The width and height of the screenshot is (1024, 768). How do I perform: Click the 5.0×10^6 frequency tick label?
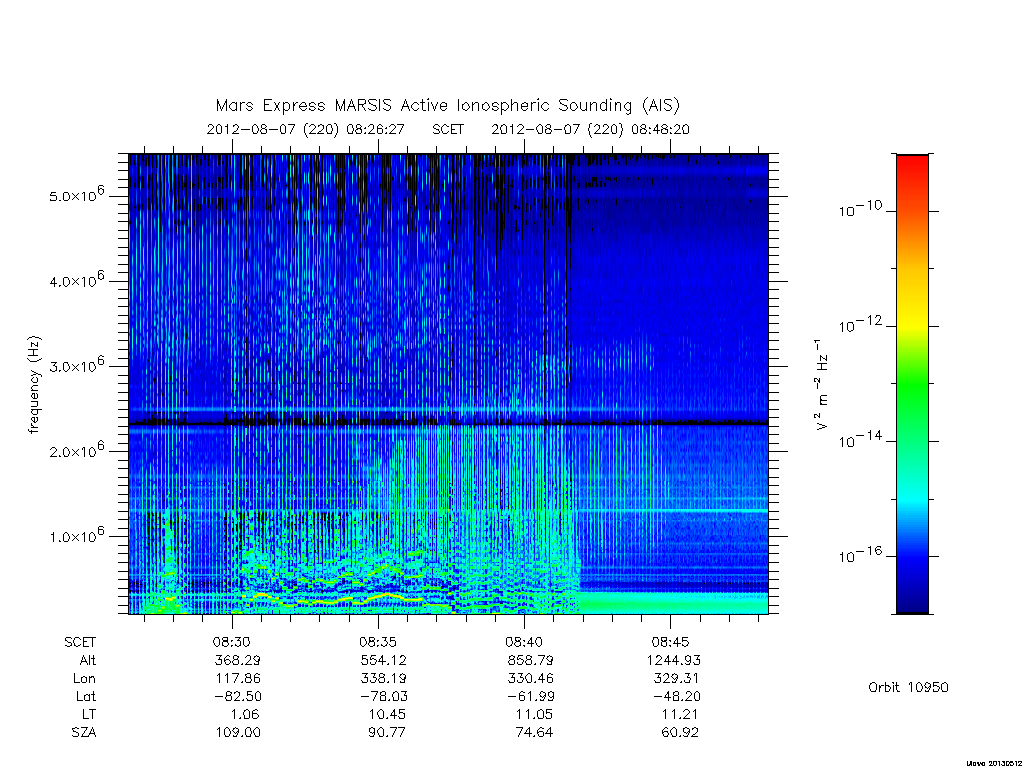76,195
